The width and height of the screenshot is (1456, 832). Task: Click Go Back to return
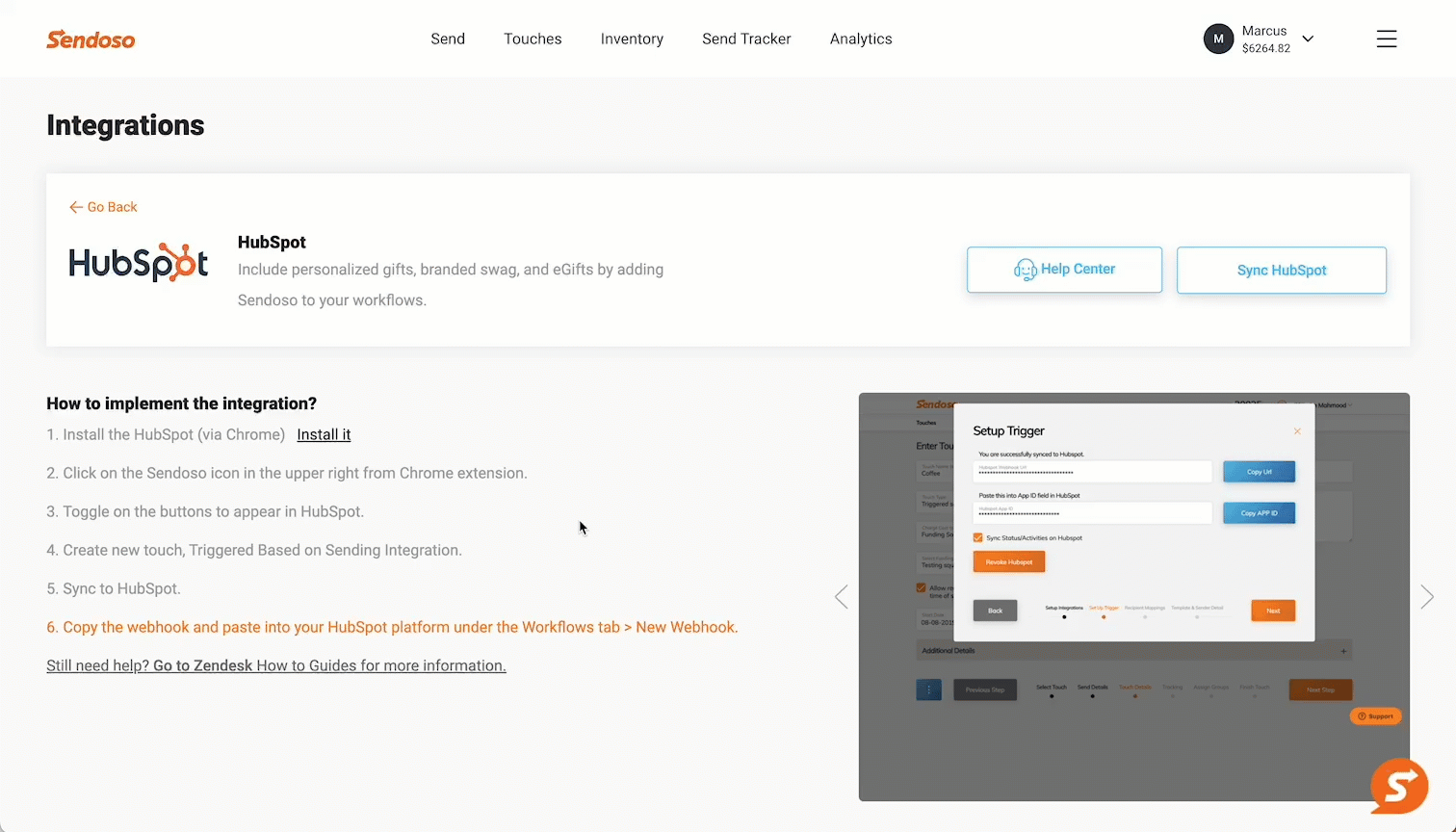[103, 207]
